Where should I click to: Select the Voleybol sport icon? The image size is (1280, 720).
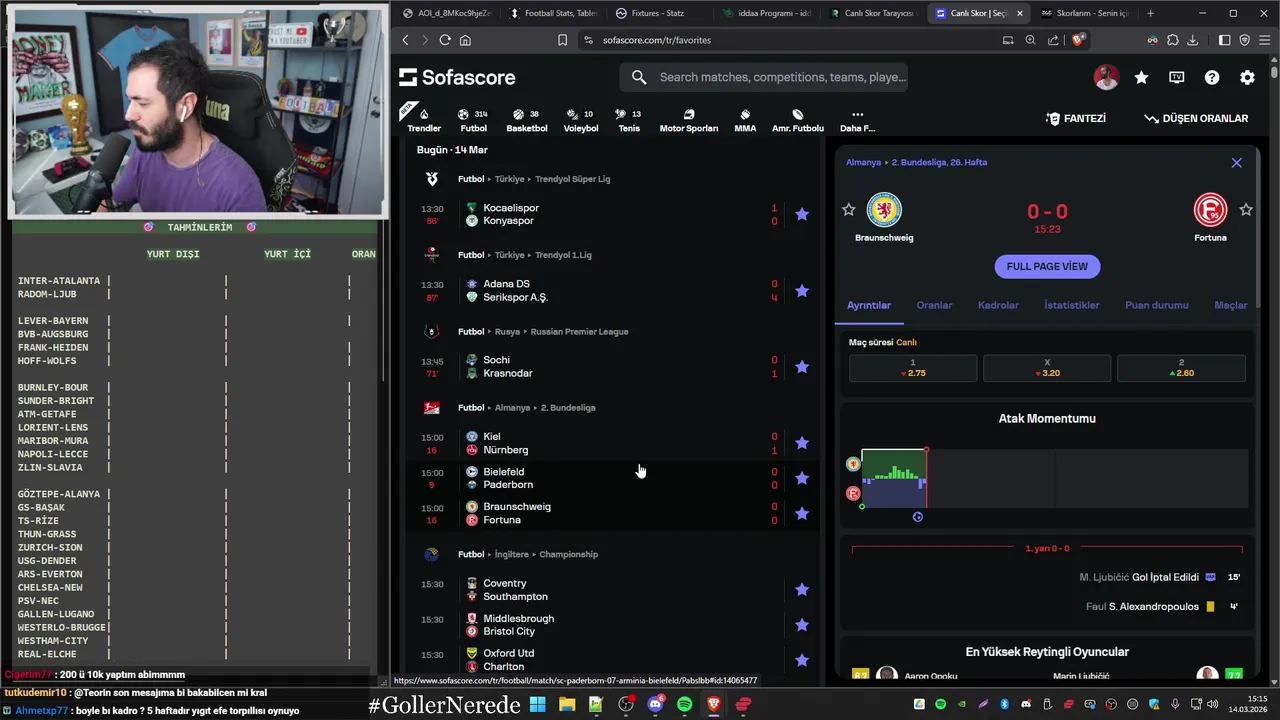[x=580, y=120]
